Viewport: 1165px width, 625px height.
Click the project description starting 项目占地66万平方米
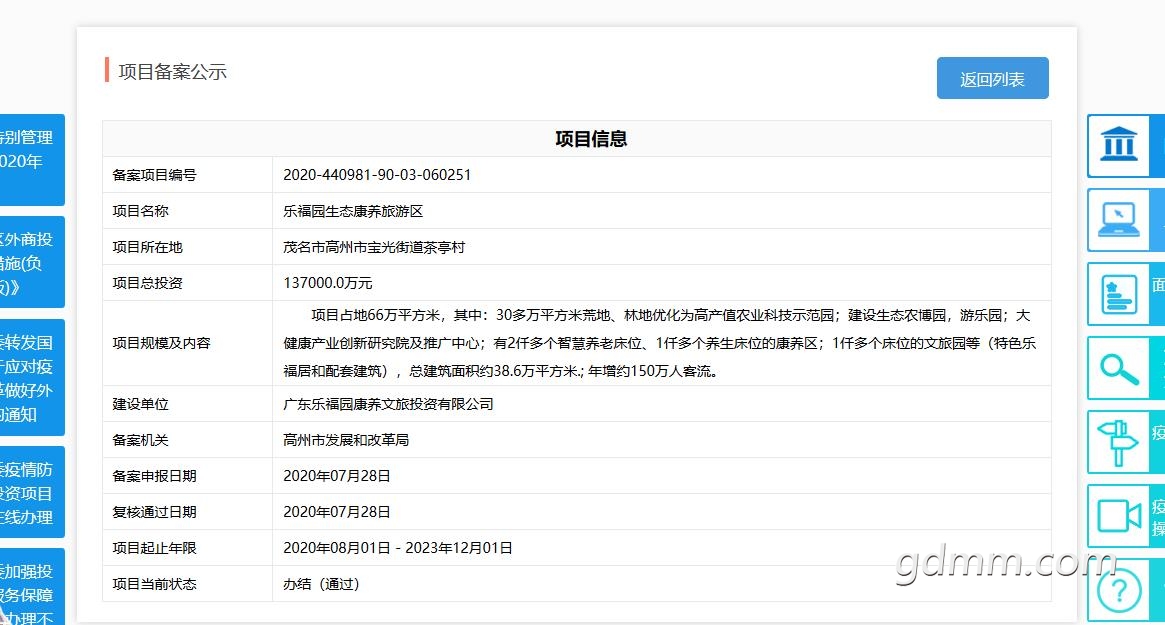pyautogui.click(x=660, y=343)
